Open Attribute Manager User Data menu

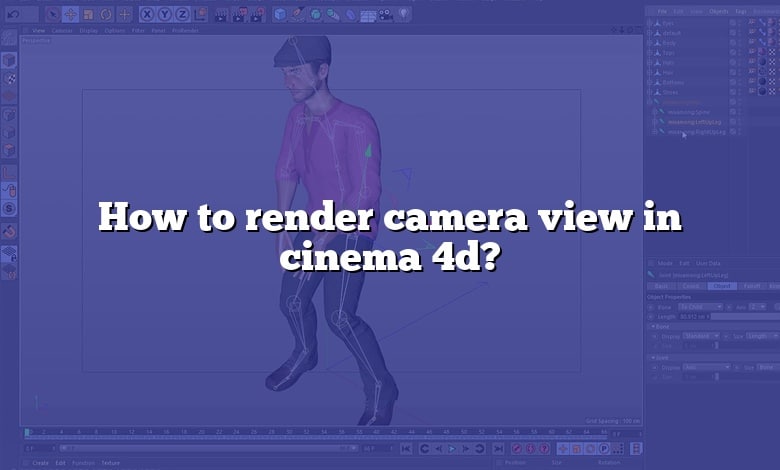coord(708,263)
